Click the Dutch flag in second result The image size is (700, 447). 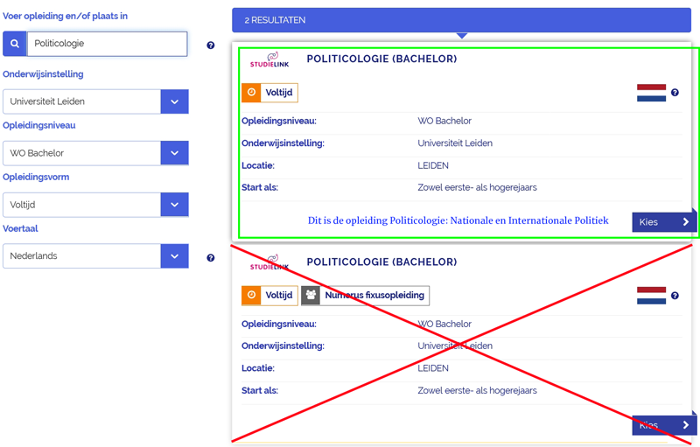651,296
